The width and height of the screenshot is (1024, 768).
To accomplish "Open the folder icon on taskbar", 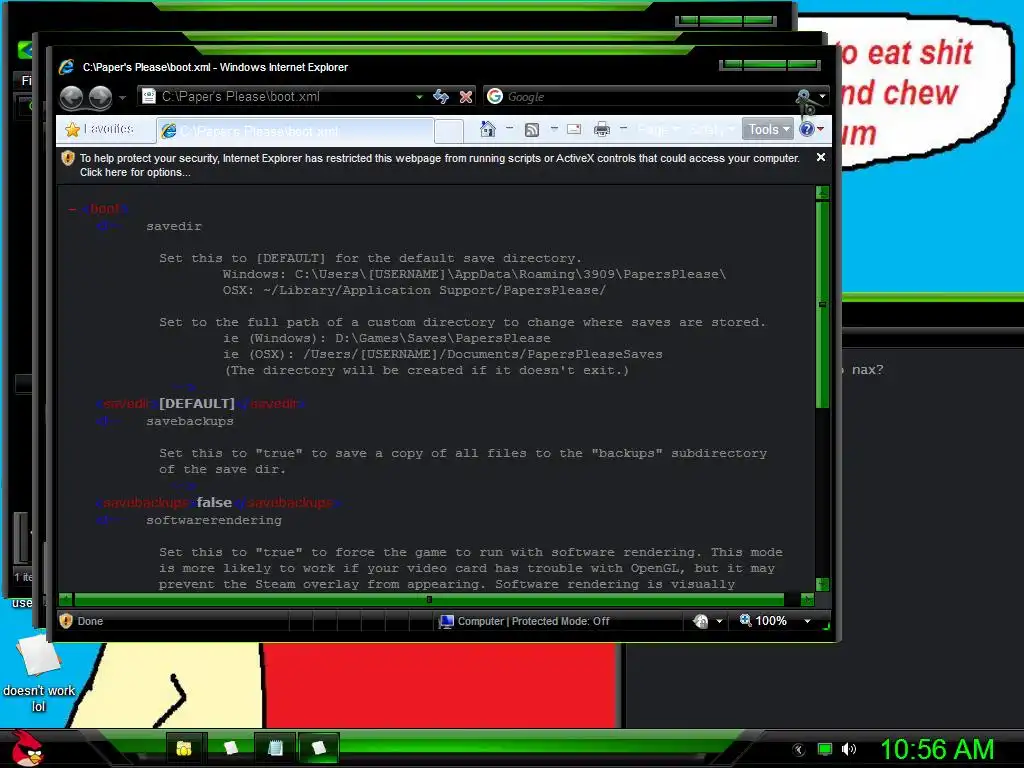I will pyautogui.click(x=184, y=748).
